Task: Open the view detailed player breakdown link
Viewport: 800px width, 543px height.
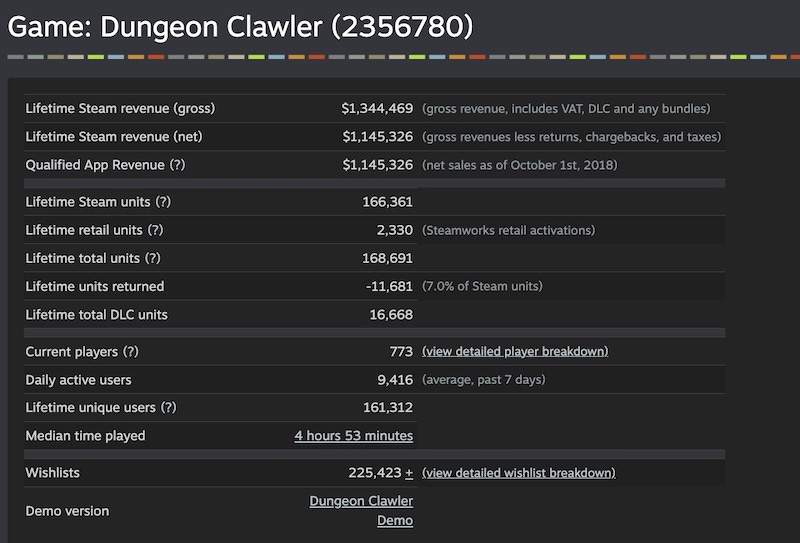Action: coord(515,352)
